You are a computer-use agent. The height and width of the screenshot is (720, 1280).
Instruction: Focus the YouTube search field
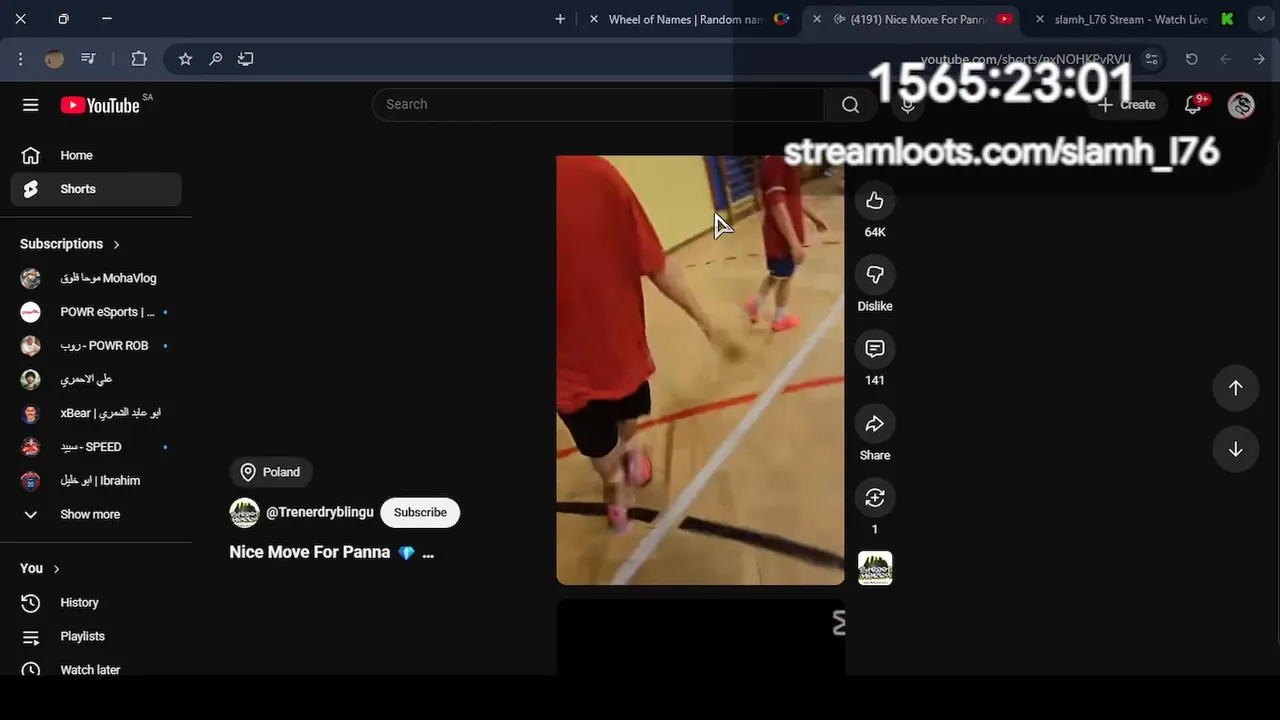(598, 104)
